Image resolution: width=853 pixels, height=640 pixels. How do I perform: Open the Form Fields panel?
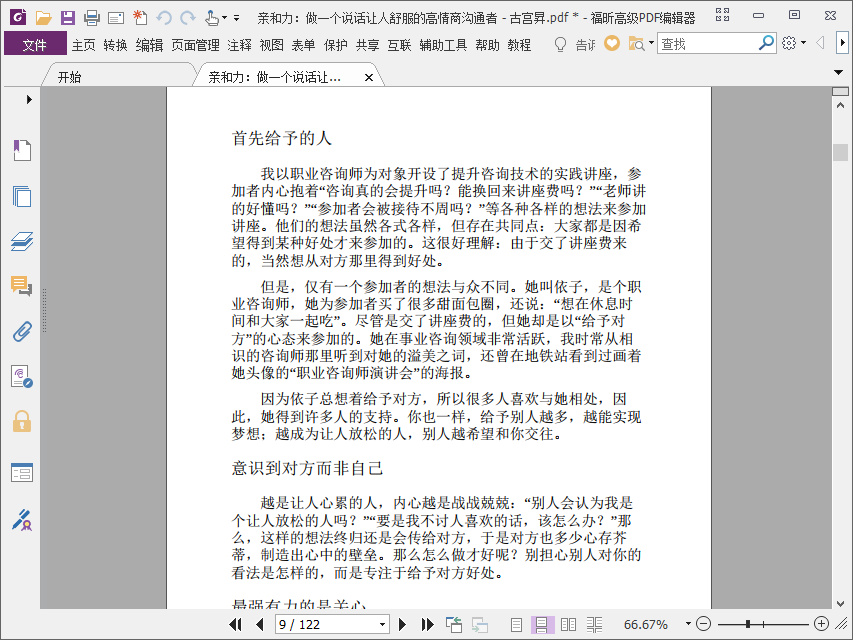[x=22, y=472]
